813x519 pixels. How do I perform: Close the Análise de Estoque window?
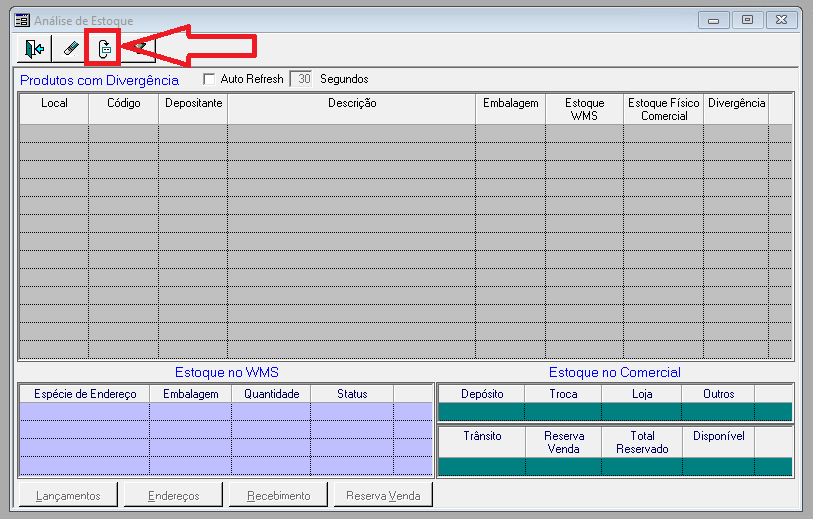781,20
